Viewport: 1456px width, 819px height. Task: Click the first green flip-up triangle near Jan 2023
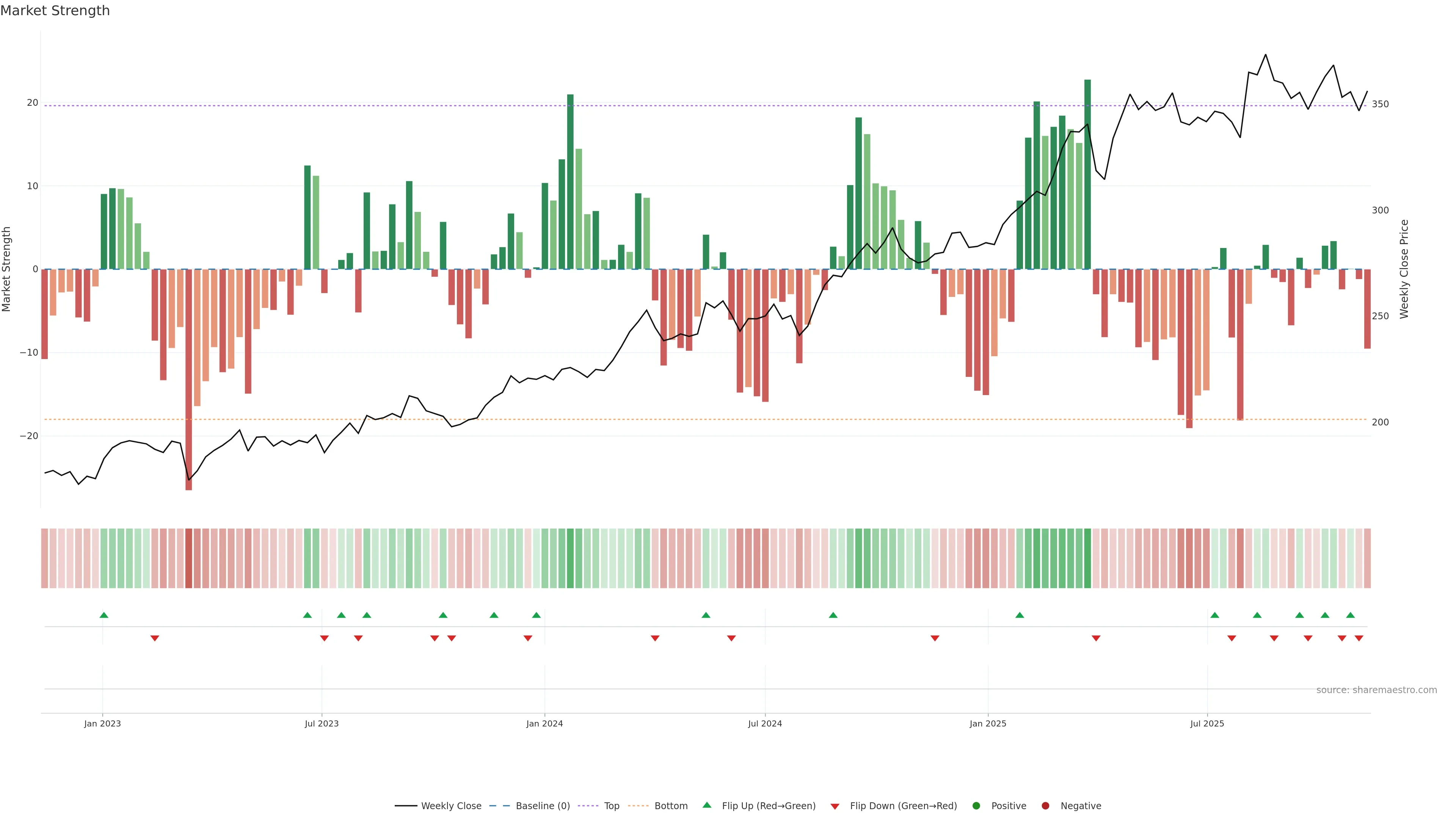[104, 615]
